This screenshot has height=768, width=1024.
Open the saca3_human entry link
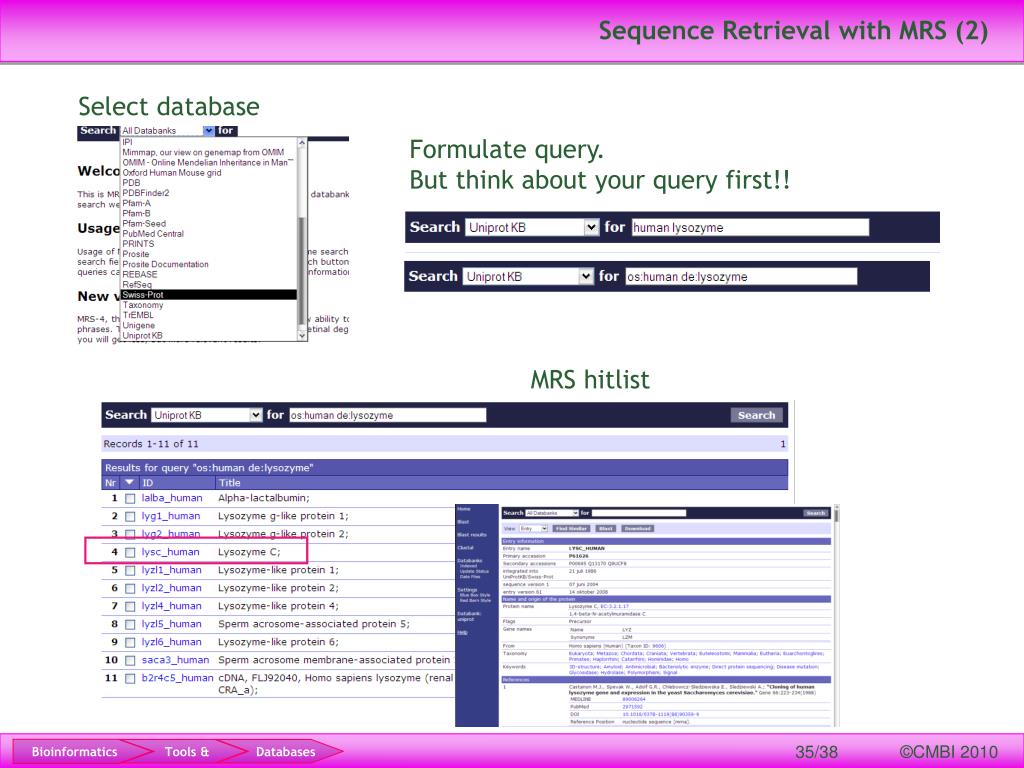click(175, 660)
